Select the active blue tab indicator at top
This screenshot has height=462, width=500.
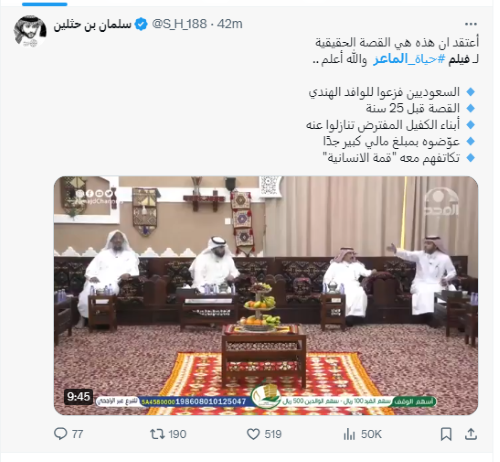(x=45, y=4)
